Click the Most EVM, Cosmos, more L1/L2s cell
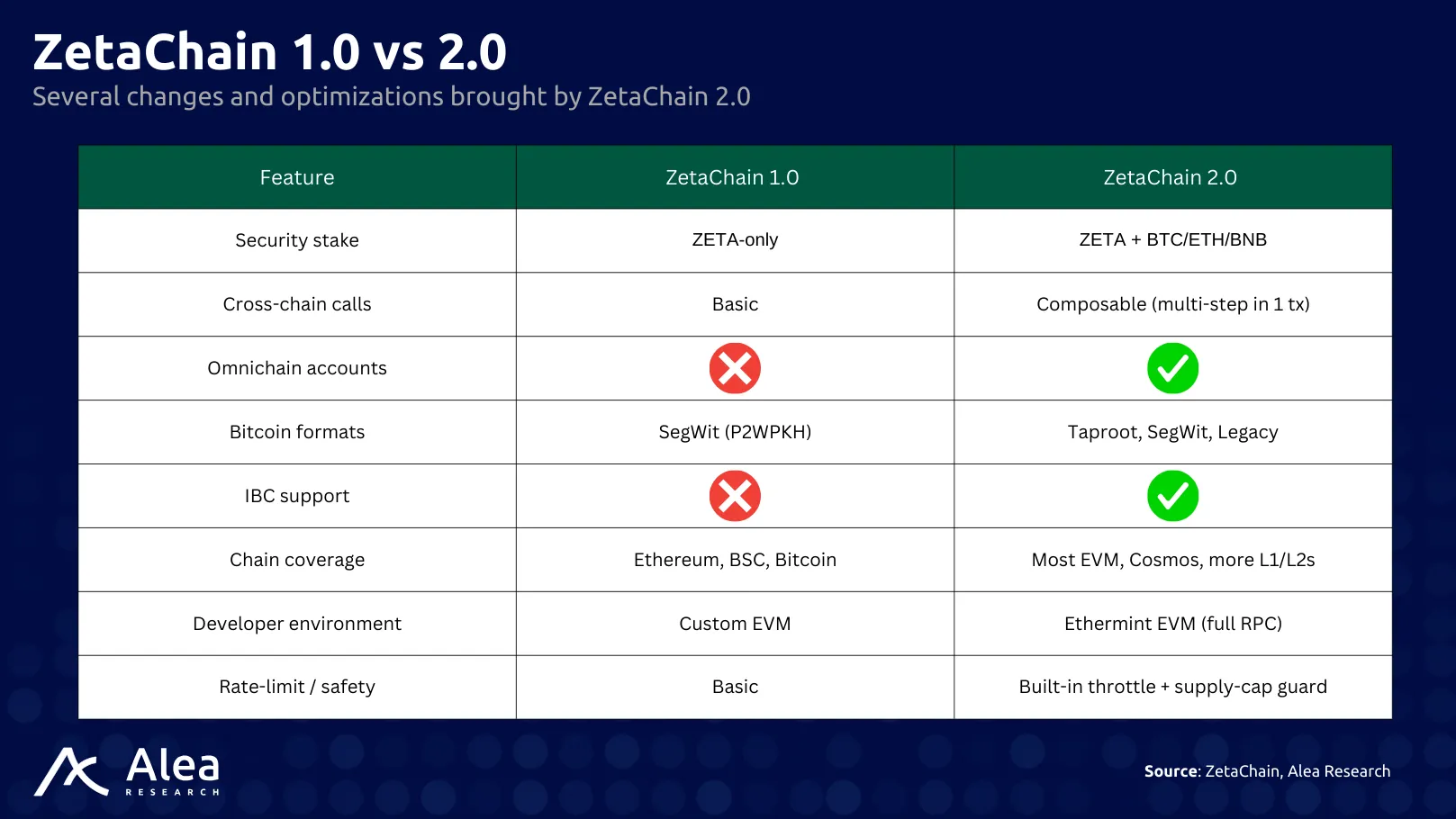 click(x=1172, y=560)
